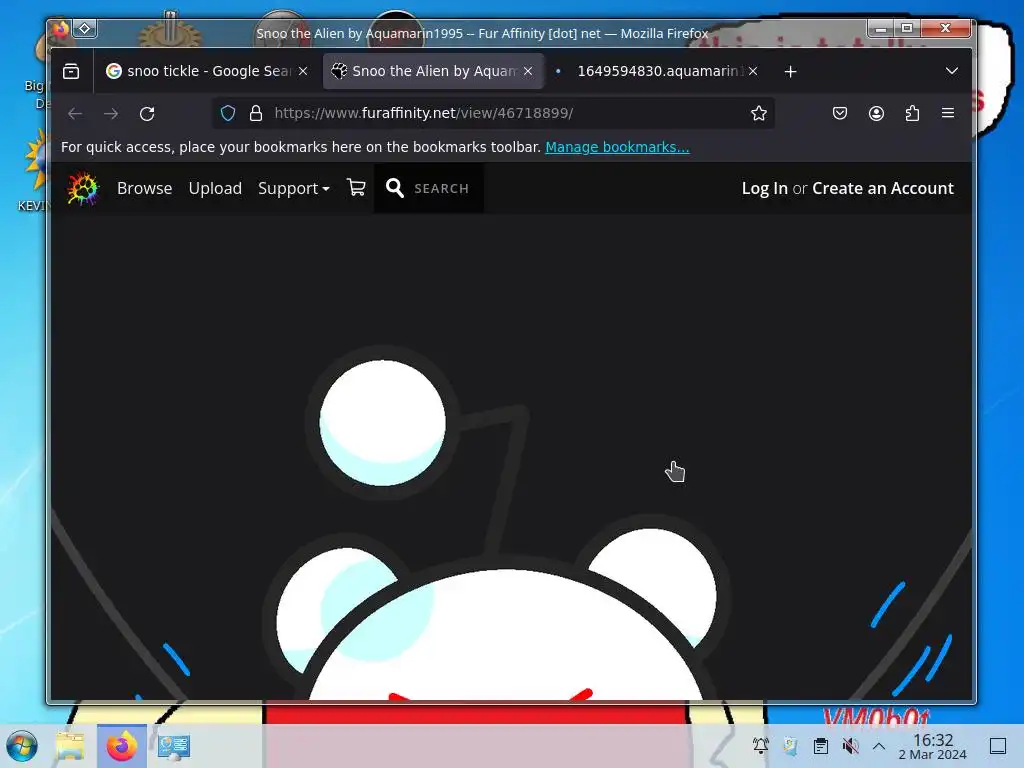Image resolution: width=1024 pixels, height=768 pixels.
Task: Click the Log In link
Action: click(764, 188)
